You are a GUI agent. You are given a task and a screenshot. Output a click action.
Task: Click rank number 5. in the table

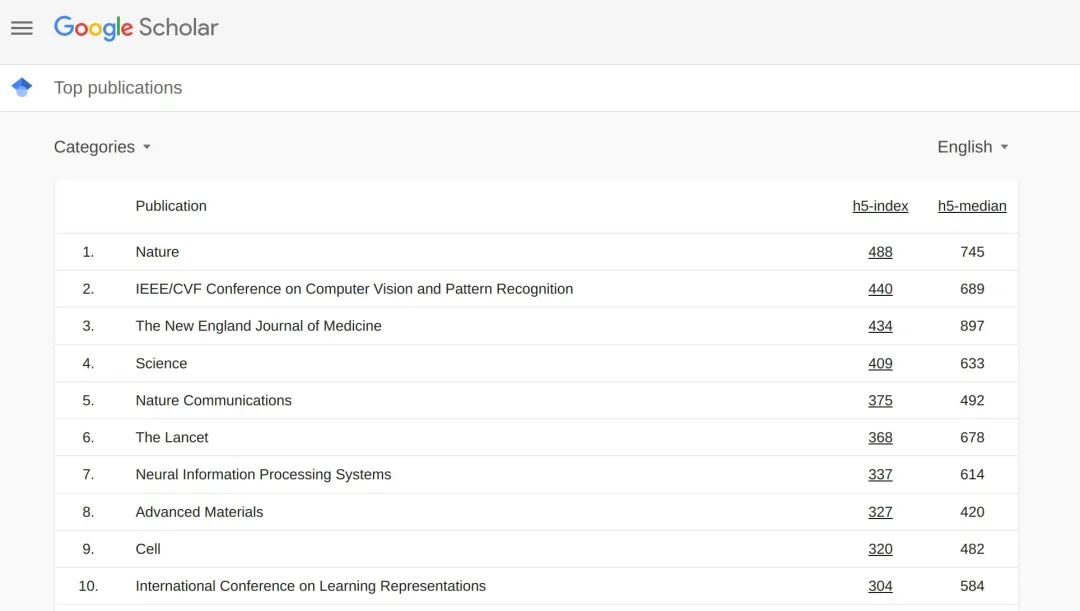pyautogui.click(x=88, y=400)
